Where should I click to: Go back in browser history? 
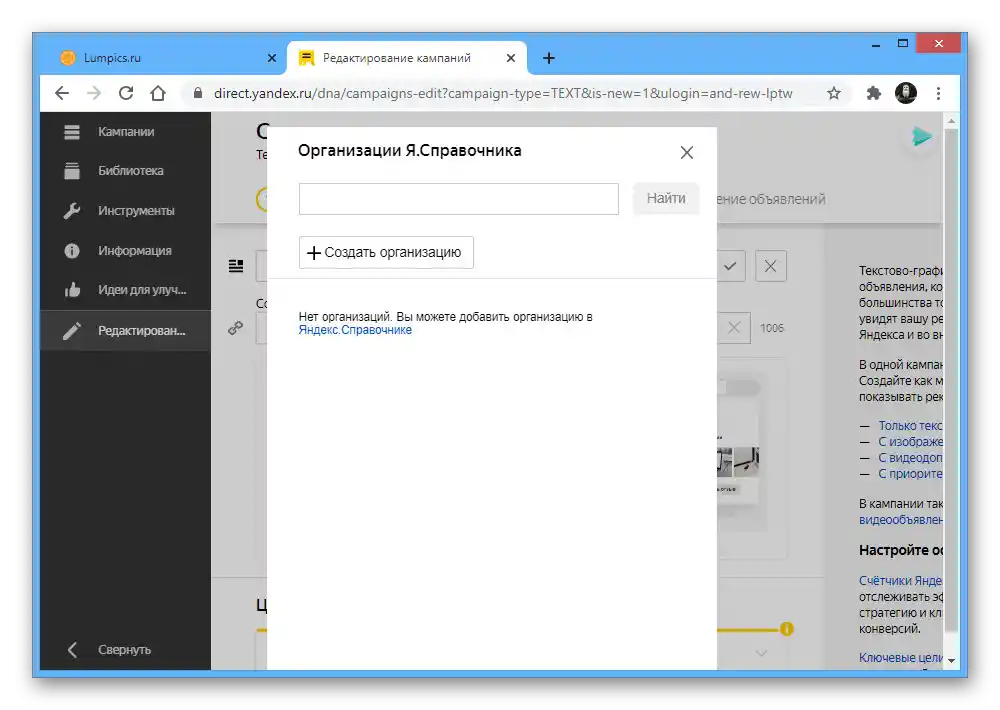[62, 94]
